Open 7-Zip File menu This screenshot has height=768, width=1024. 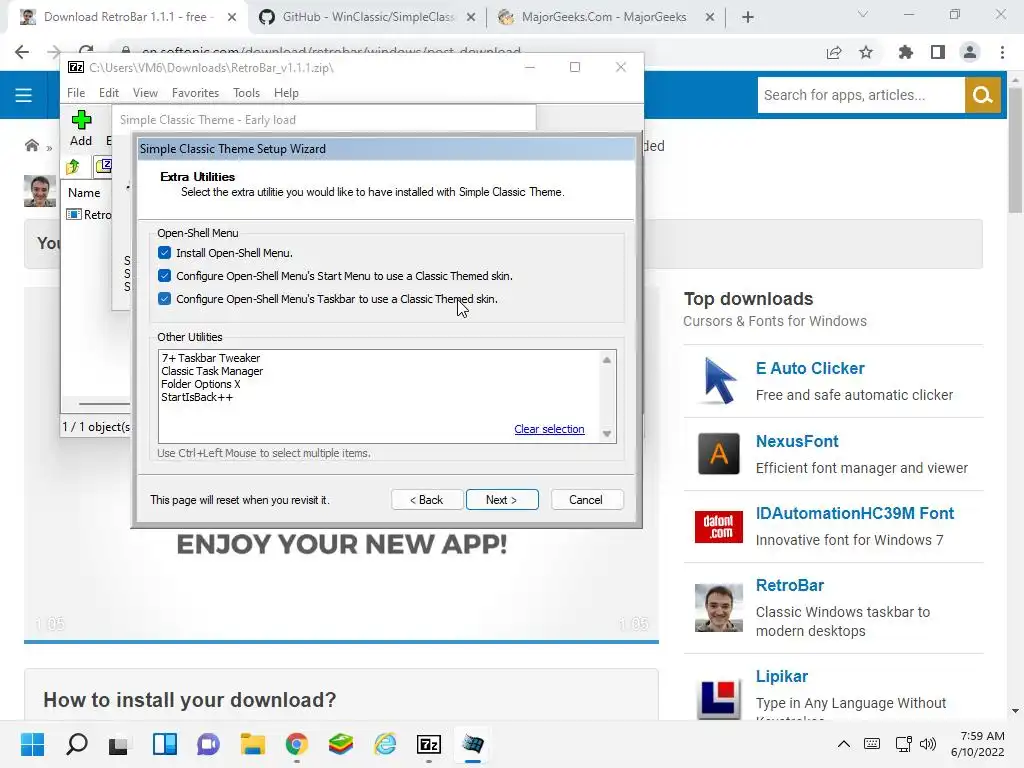(76, 93)
